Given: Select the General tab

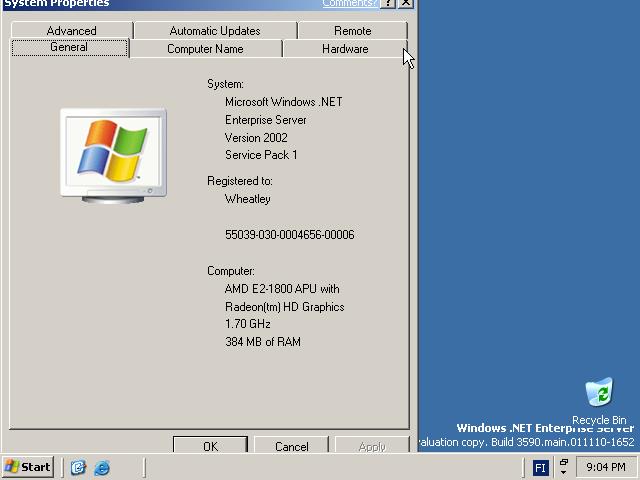Looking at the screenshot, I should click(x=69, y=47).
